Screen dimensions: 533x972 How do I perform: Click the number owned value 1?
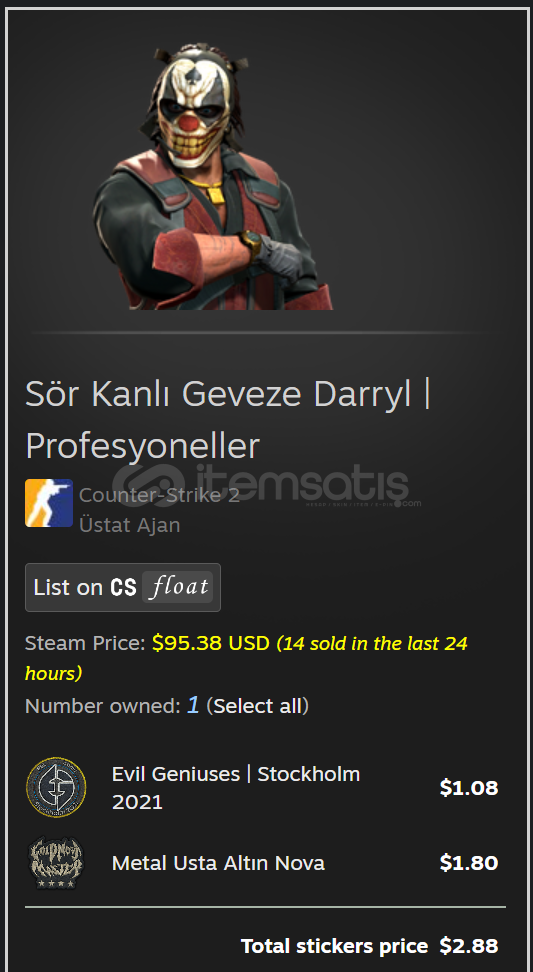click(x=193, y=705)
